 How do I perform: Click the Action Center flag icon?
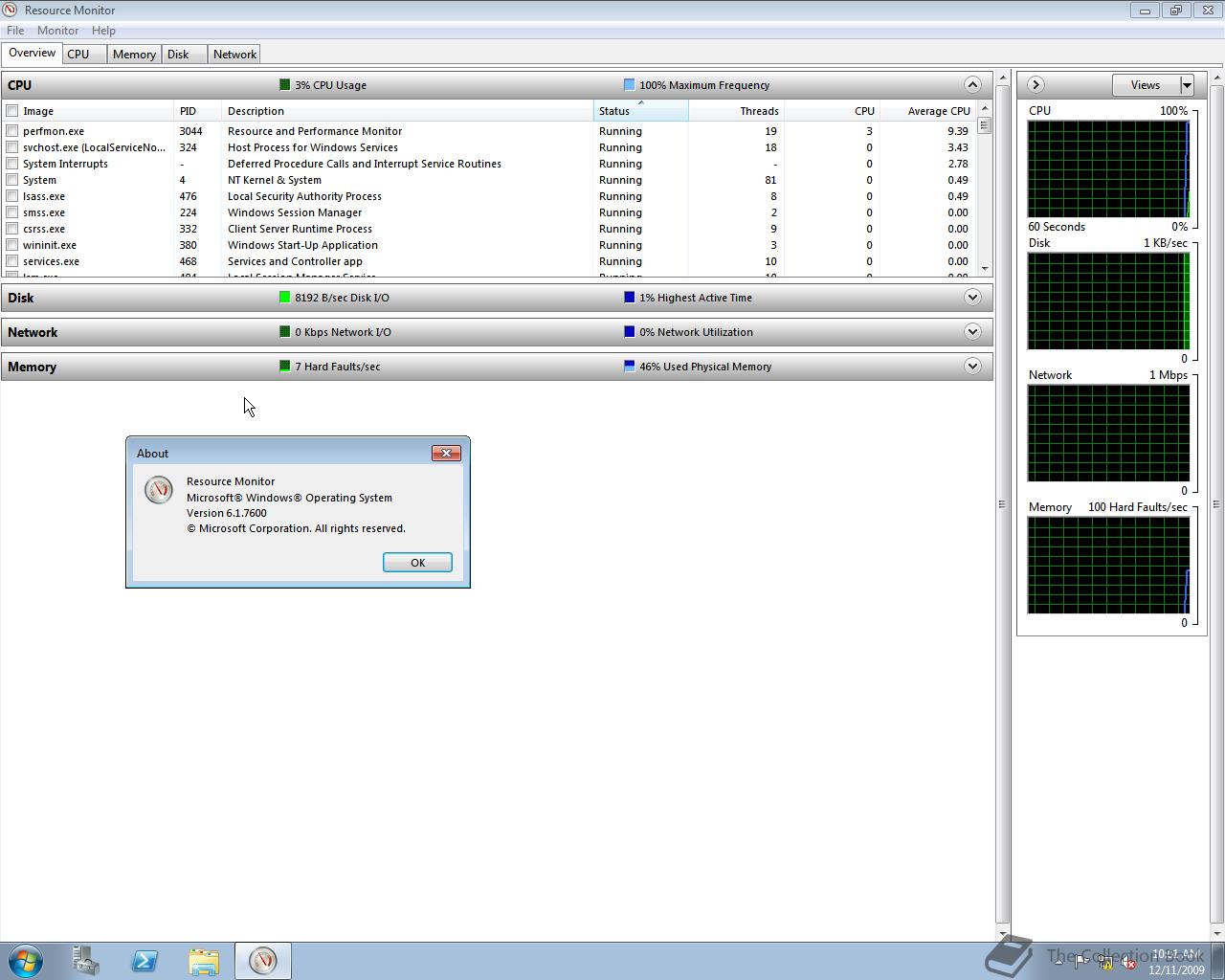pyautogui.click(x=1081, y=963)
